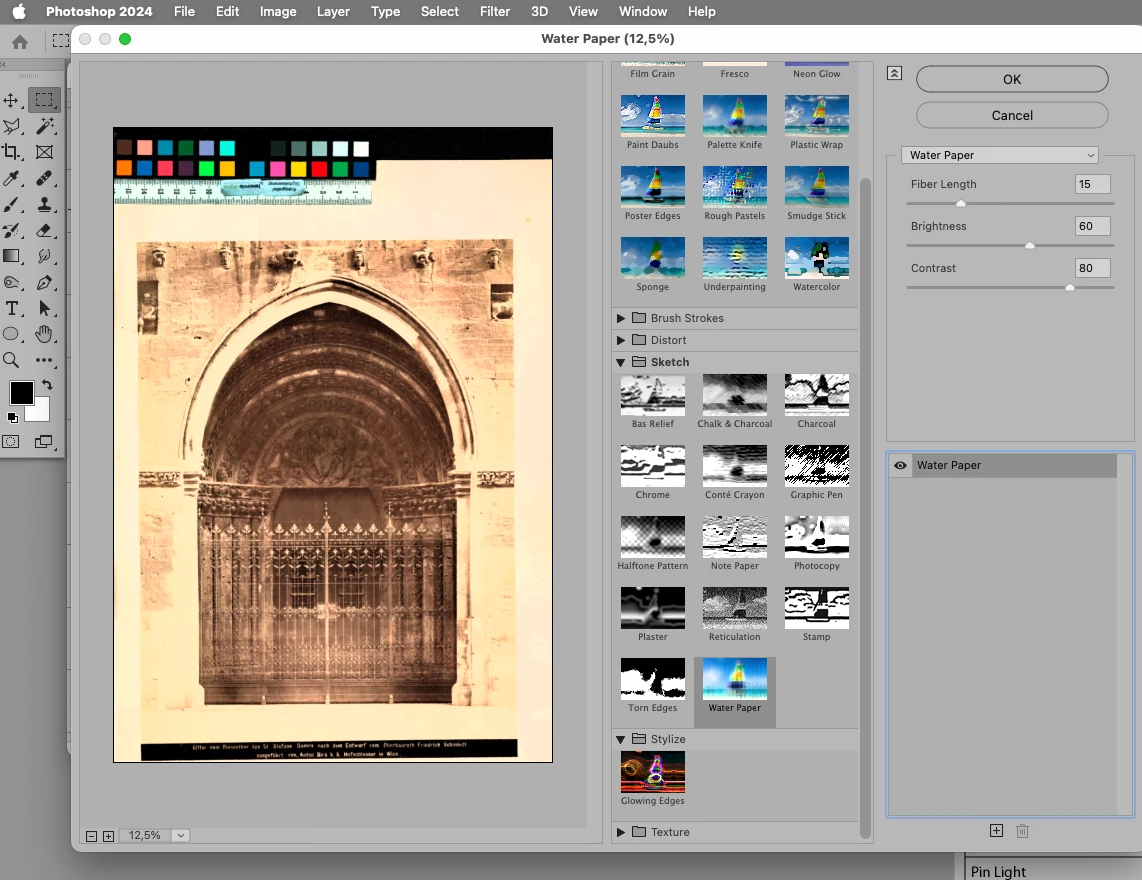Pick the Eyedropper tool
Screen dimensions: 1142x880
(12, 178)
